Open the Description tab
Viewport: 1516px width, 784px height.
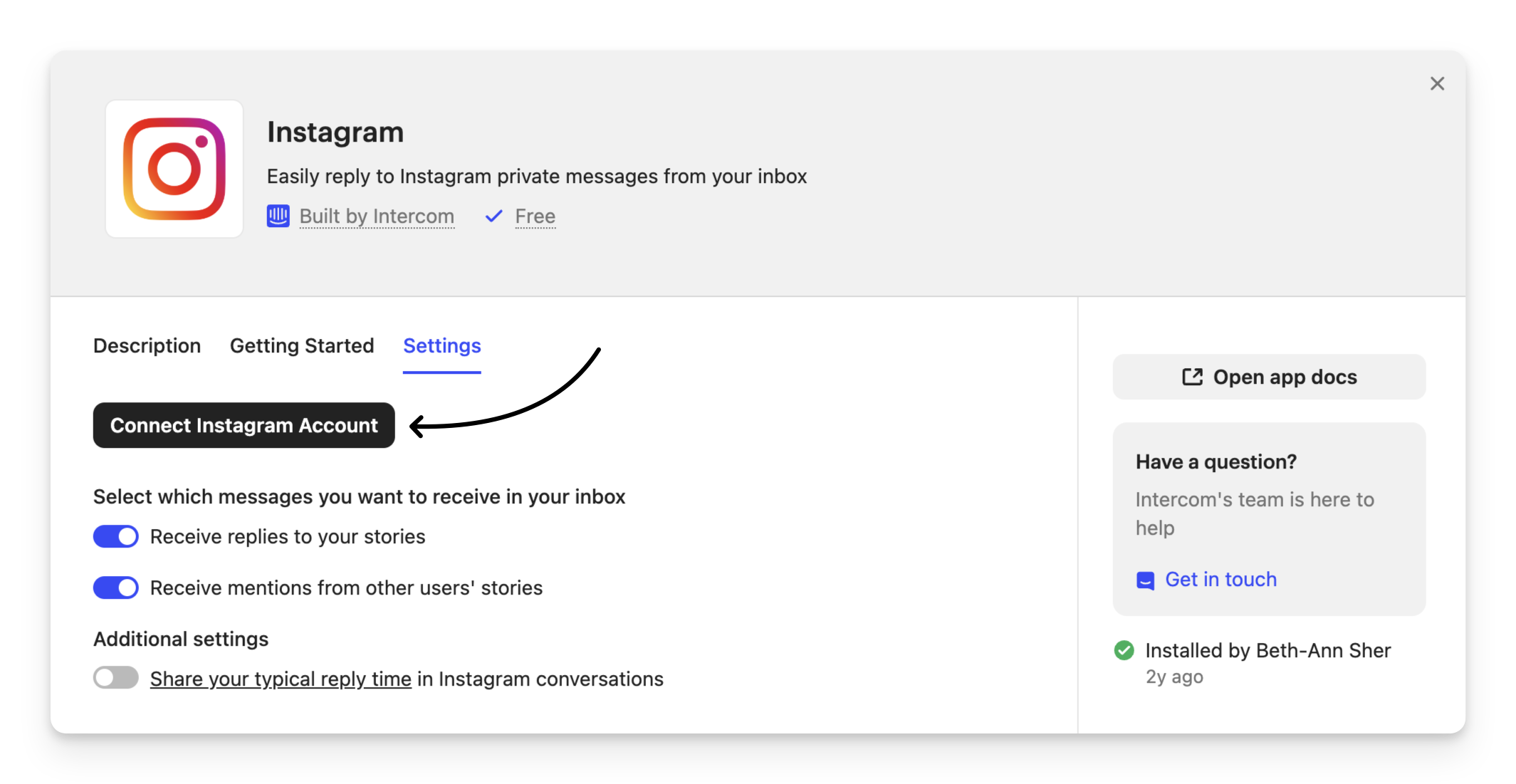point(147,346)
